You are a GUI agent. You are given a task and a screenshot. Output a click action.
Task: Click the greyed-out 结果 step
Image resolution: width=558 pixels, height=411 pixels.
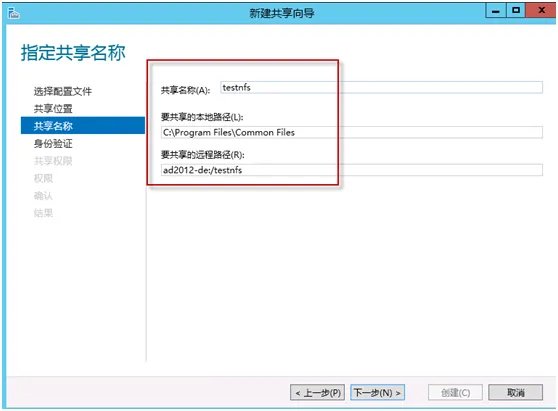point(43,213)
